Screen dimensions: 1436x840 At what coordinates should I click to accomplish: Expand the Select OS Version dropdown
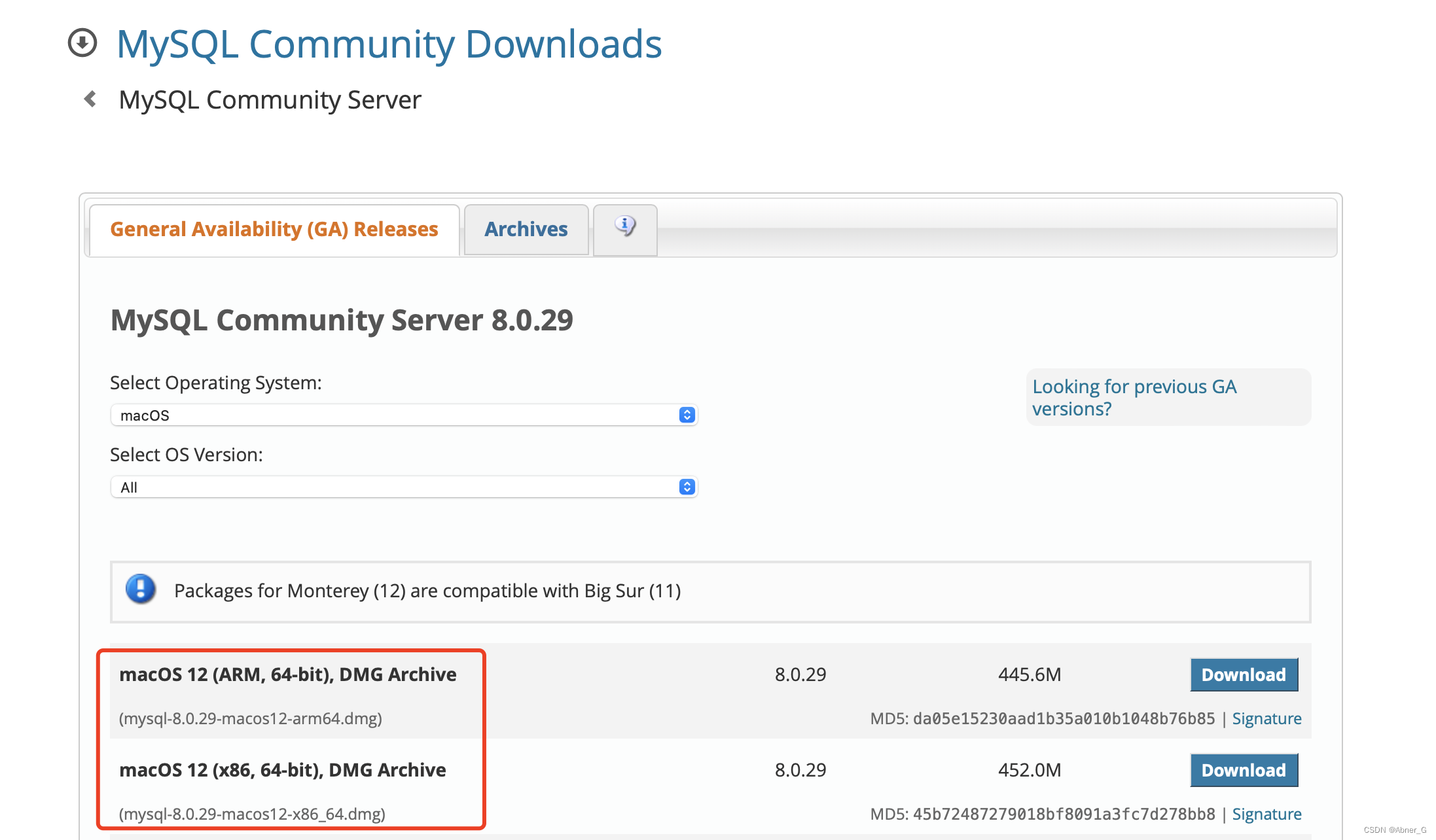(401, 487)
